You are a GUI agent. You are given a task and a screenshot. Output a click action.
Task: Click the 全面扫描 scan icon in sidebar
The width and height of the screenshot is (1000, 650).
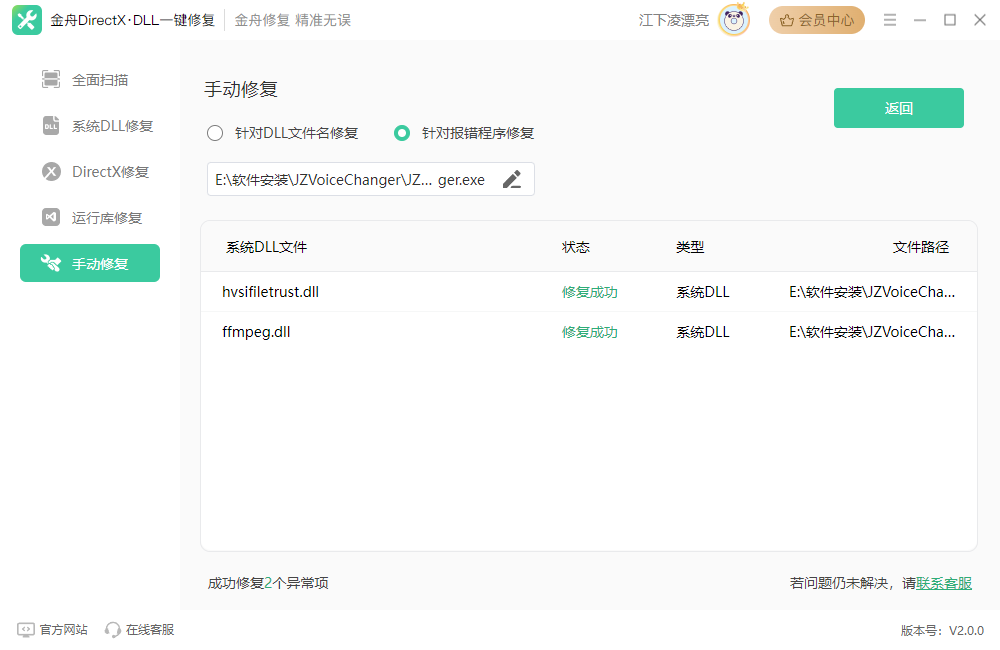pos(51,80)
